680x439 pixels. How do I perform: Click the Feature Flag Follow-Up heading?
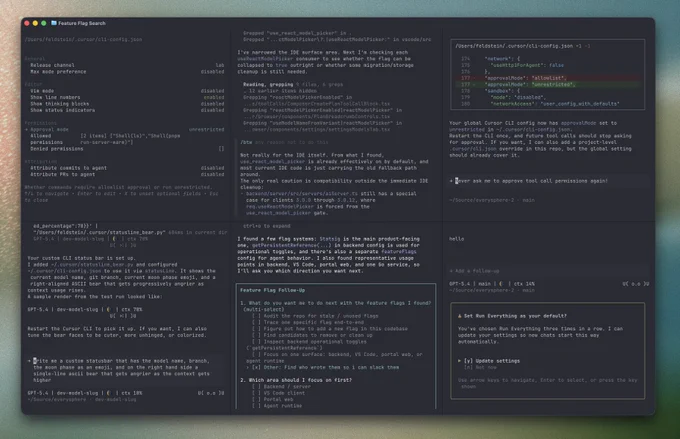click(x=272, y=290)
